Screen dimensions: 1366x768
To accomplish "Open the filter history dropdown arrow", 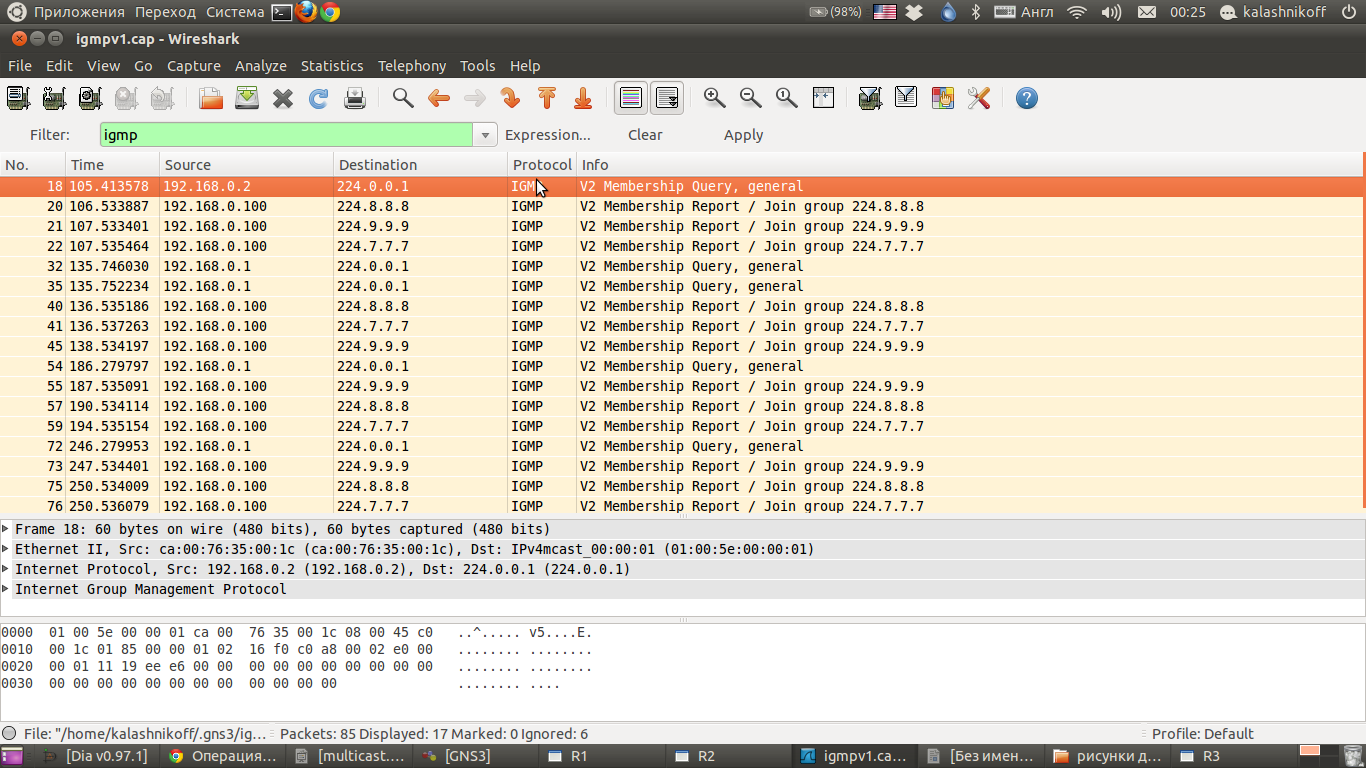I will coord(485,135).
